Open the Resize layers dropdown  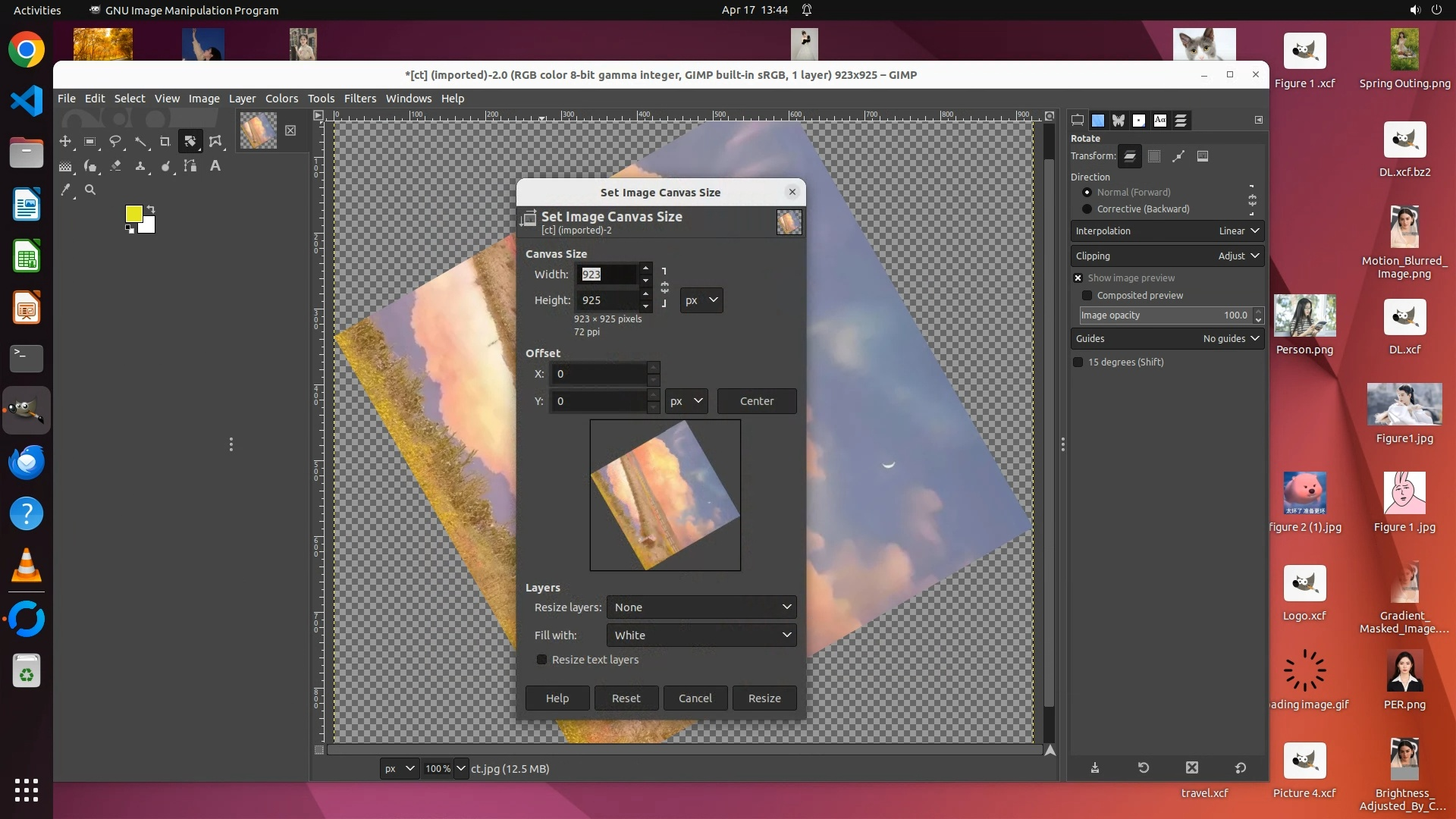click(x=701, y=607)
